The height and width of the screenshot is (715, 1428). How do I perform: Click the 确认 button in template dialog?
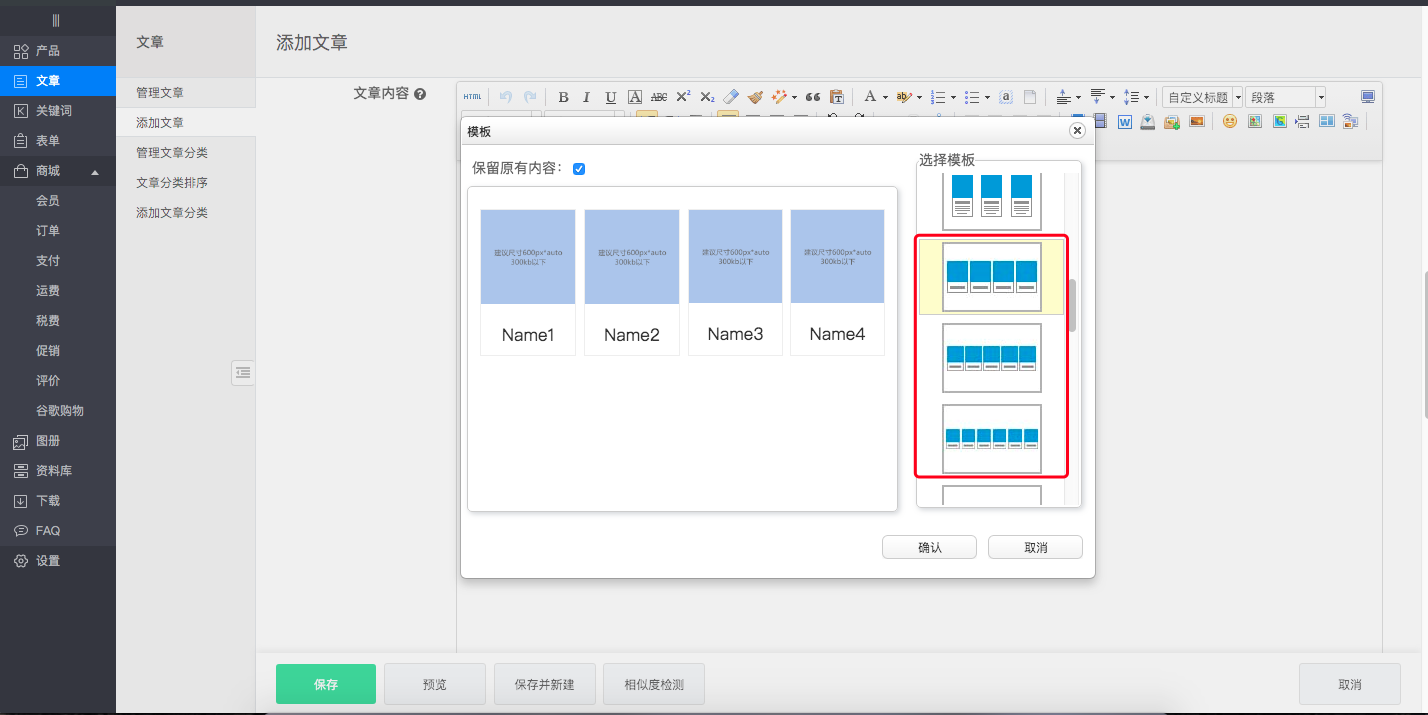pos(929,547)
